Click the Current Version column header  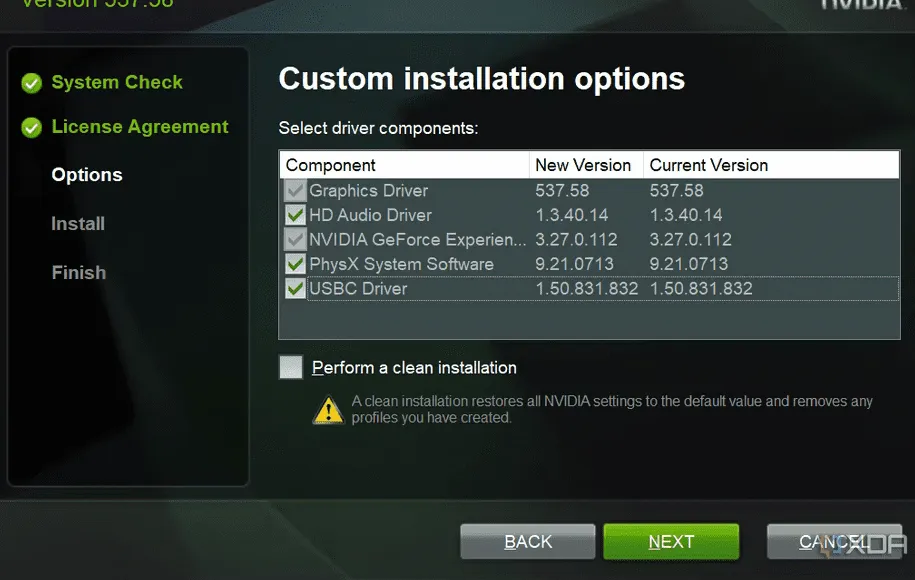709,165
